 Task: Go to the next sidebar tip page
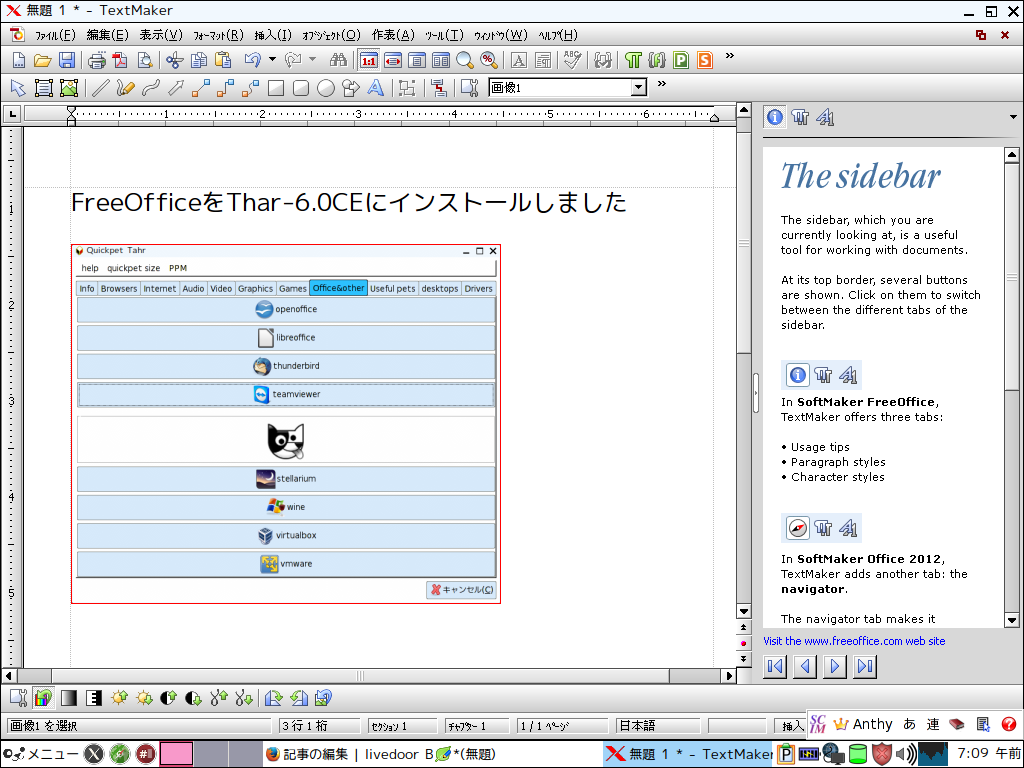point(835,667)
